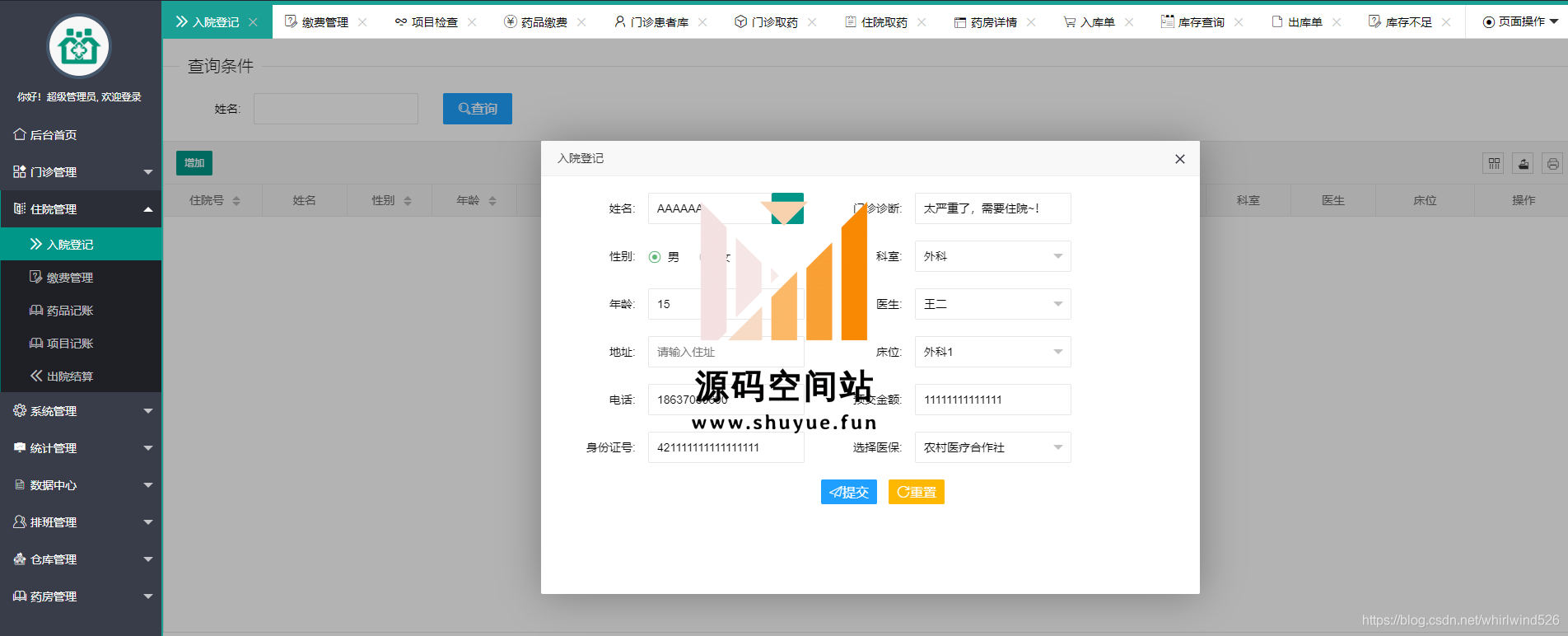Viewport: 1568px width, 636px height.
Task: Click the yellow 重置 button
Action: pos(917,492)
